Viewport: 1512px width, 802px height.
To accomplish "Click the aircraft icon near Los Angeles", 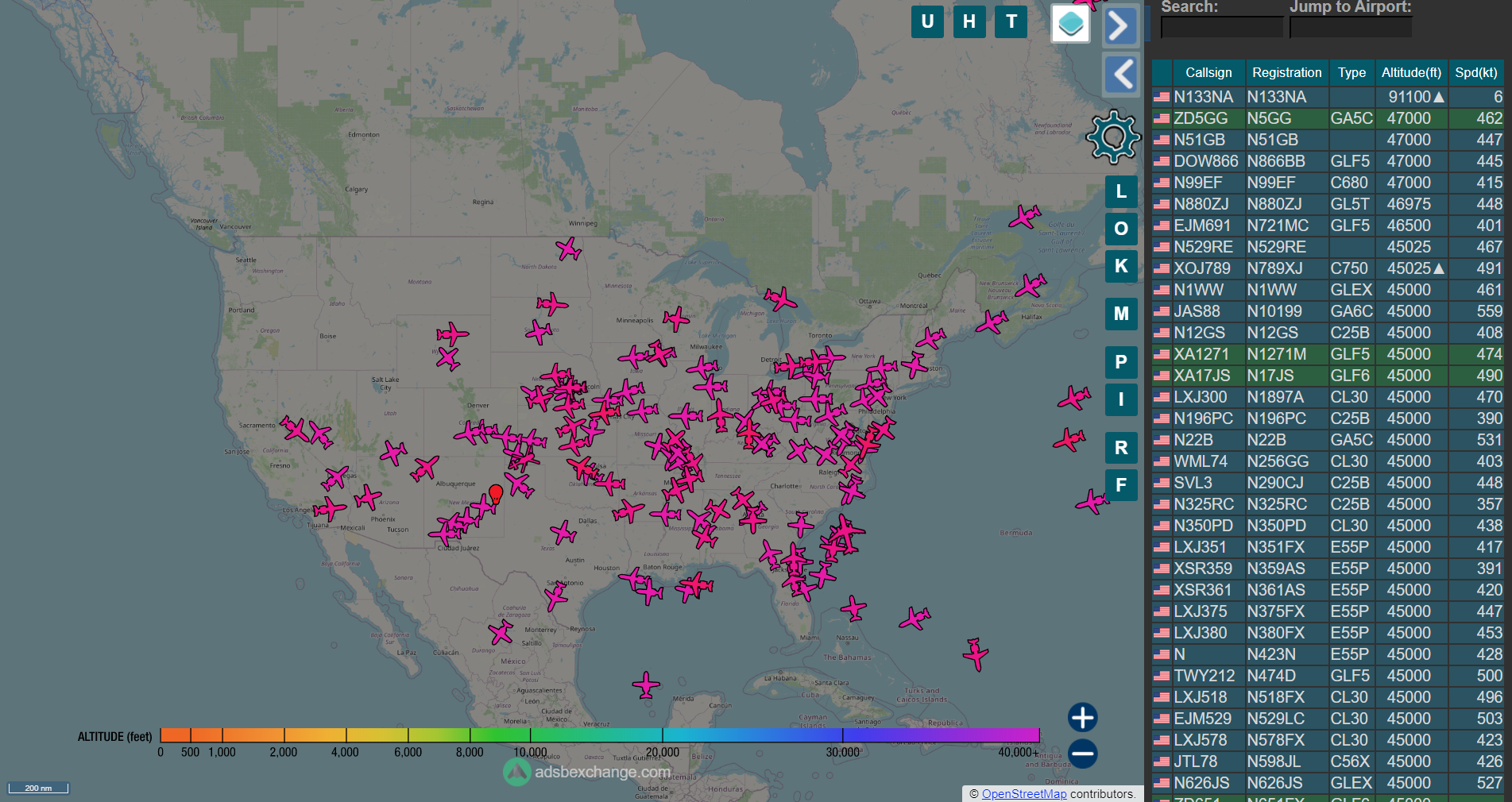I will point(329,508).
